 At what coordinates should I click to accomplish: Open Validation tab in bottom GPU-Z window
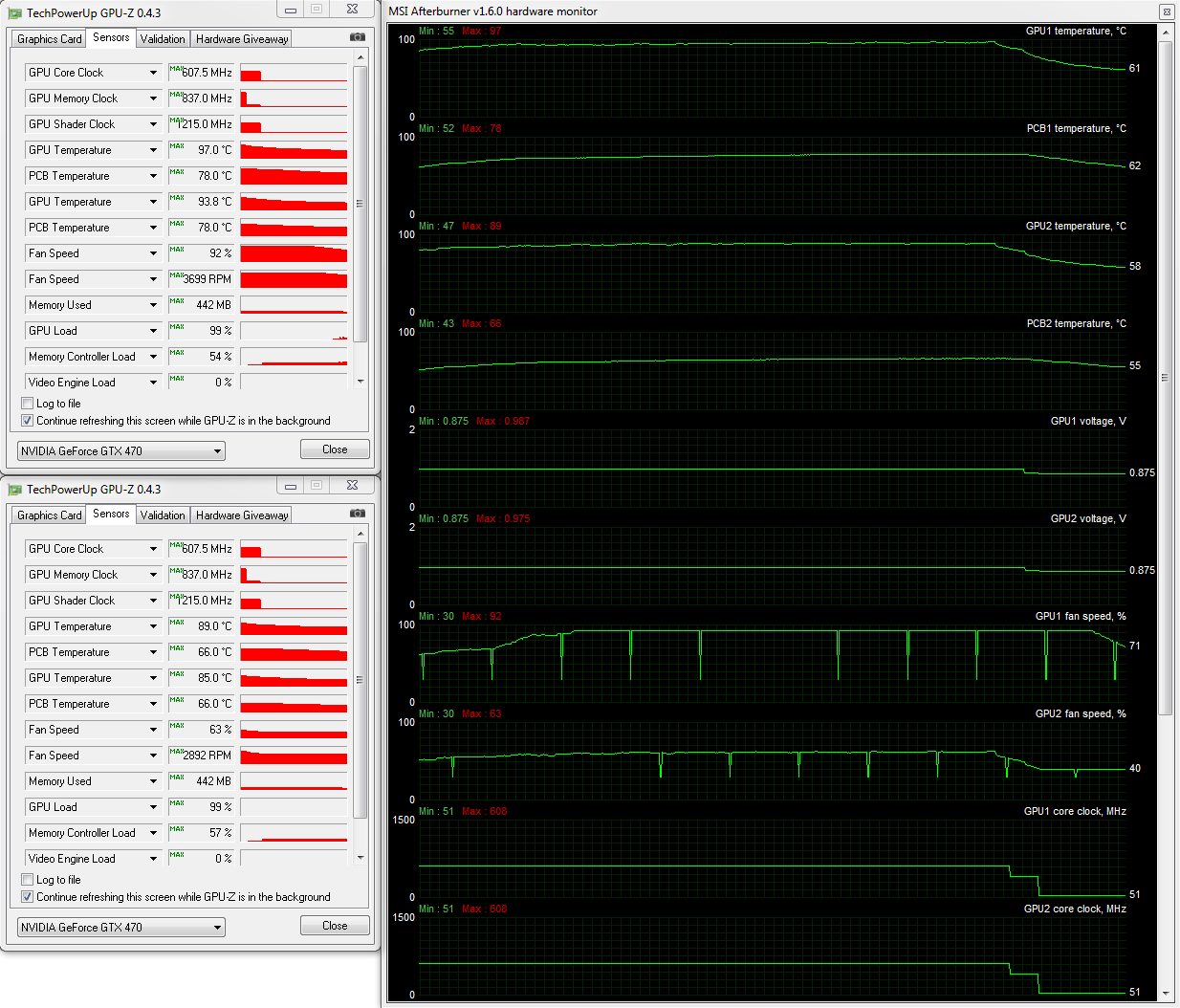click(x=163, y=515)
